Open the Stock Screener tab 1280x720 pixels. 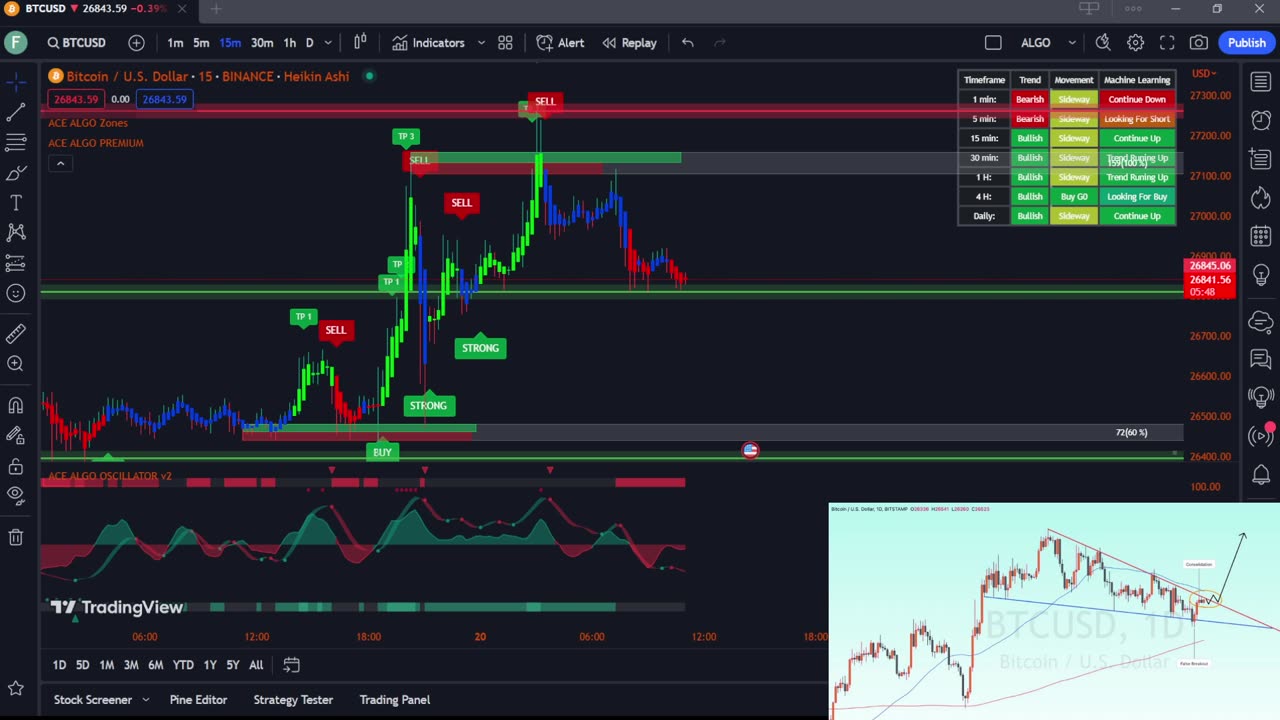pyautogui.click(x=92, y=700)
